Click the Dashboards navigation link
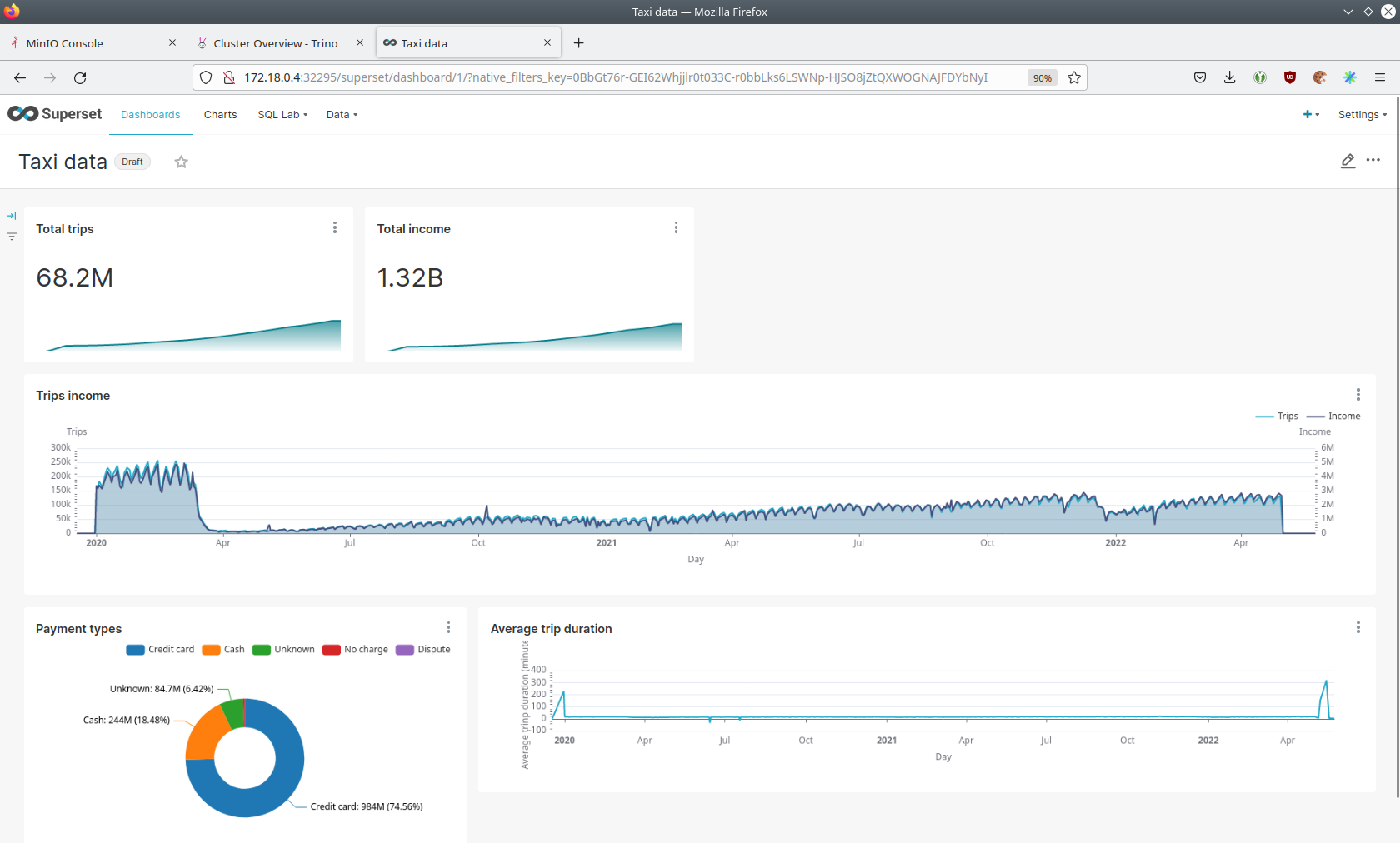This screenshot has height=843, width=1400. (150, 115)
